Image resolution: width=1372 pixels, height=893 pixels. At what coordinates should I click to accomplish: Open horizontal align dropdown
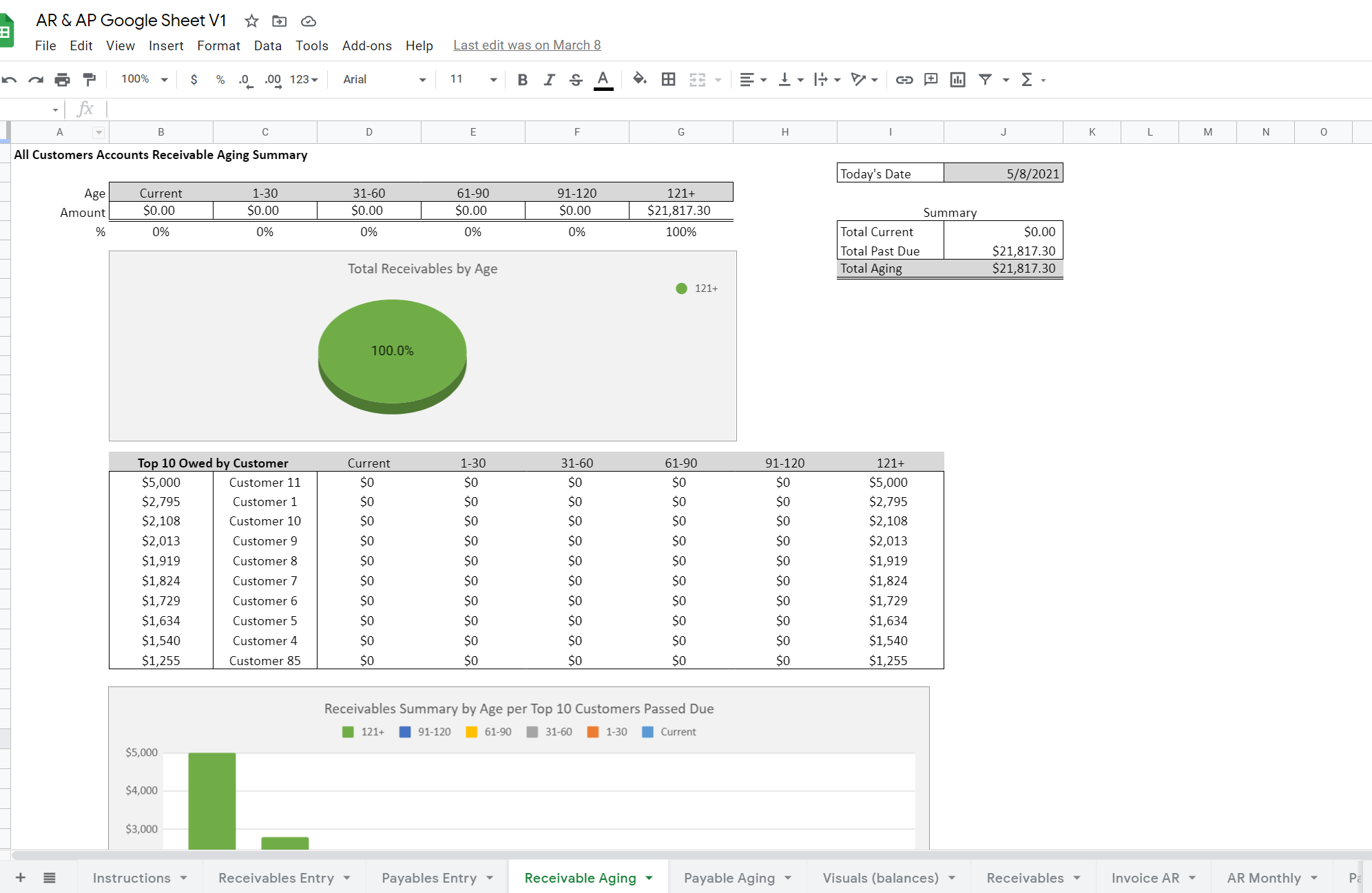753,80
